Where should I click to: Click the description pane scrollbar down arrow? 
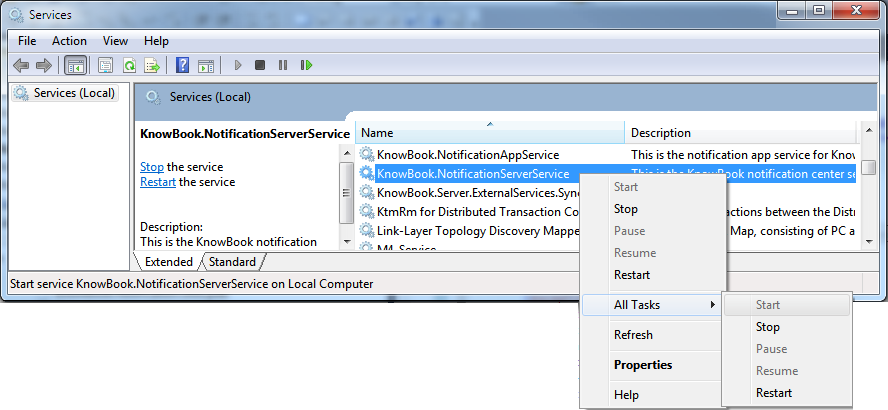tap(346, 241)
